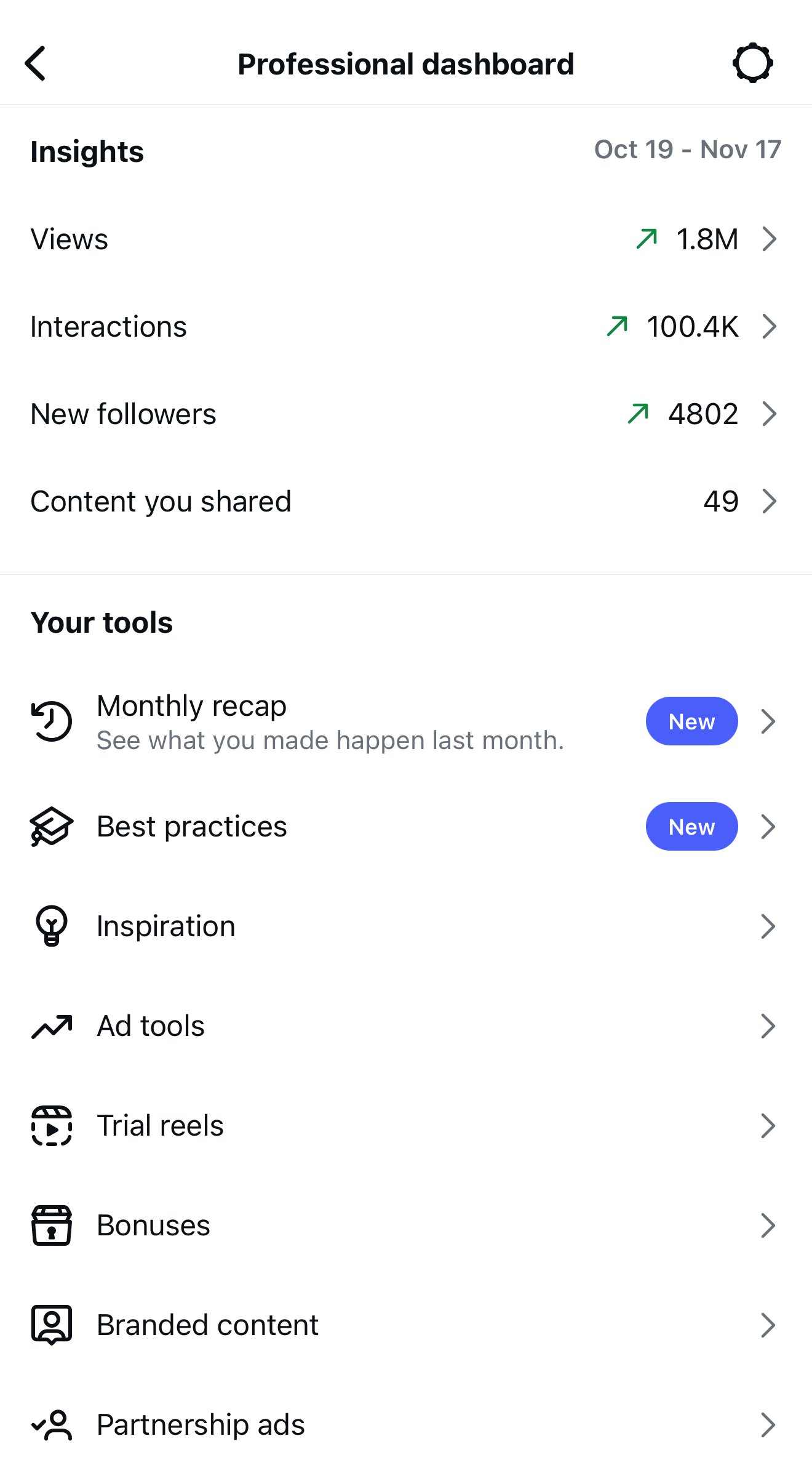Tap the Best practices graduation cap icon
Image resolution: width=812 pixels, height=1460 pixels.
52,827
